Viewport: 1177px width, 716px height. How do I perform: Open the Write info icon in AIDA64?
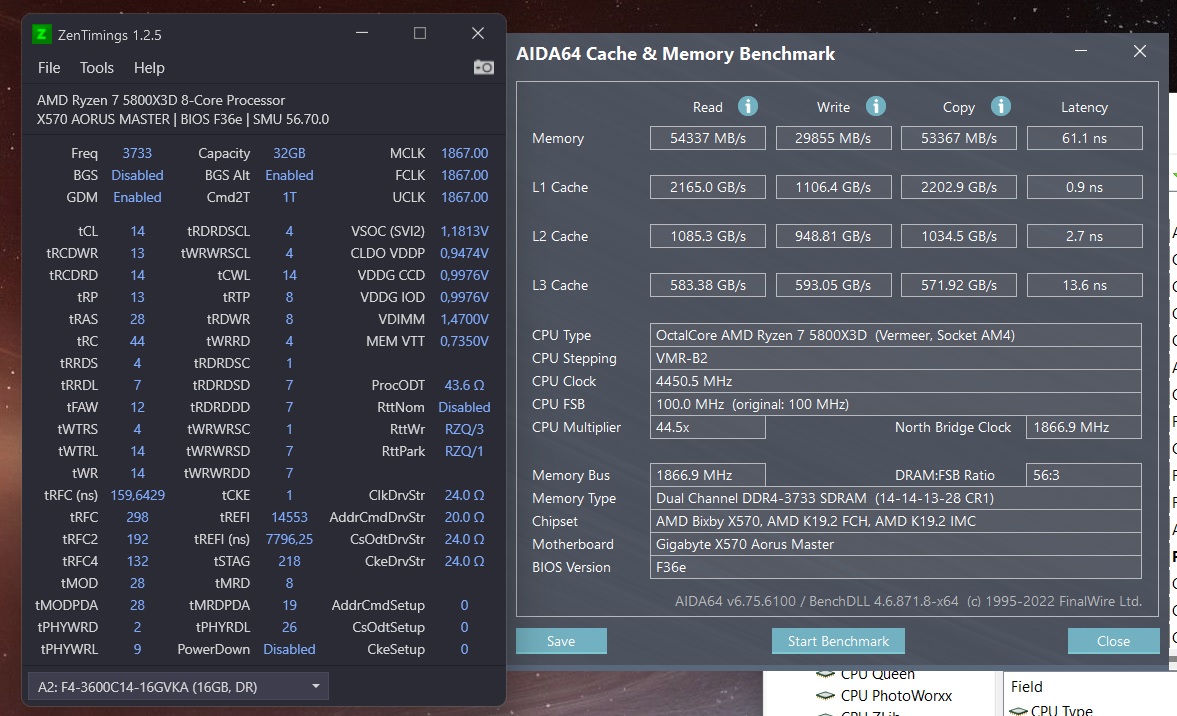tap(875, 107)
